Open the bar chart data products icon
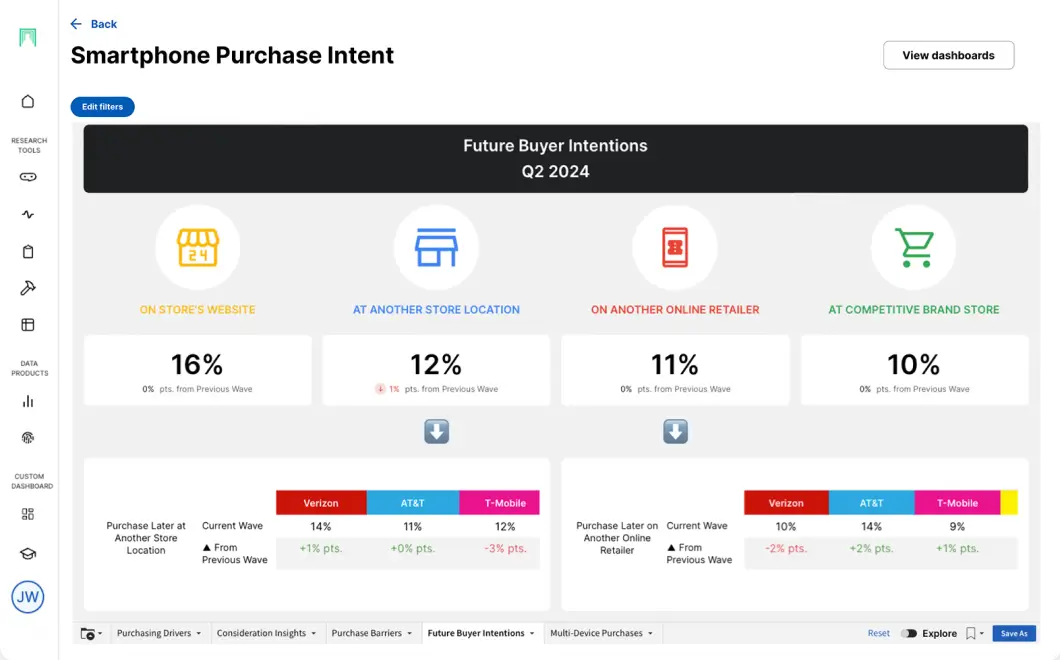Image resolution: width=1060 pixels, height=660 pixels. coord(28,401)
